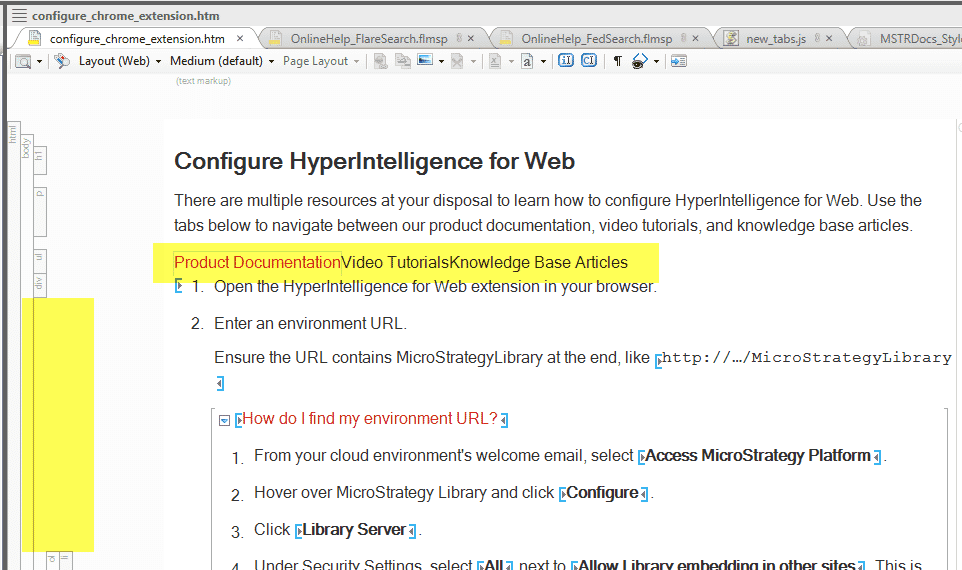Open the dropdown next to the variable icon

pos(511,61)
